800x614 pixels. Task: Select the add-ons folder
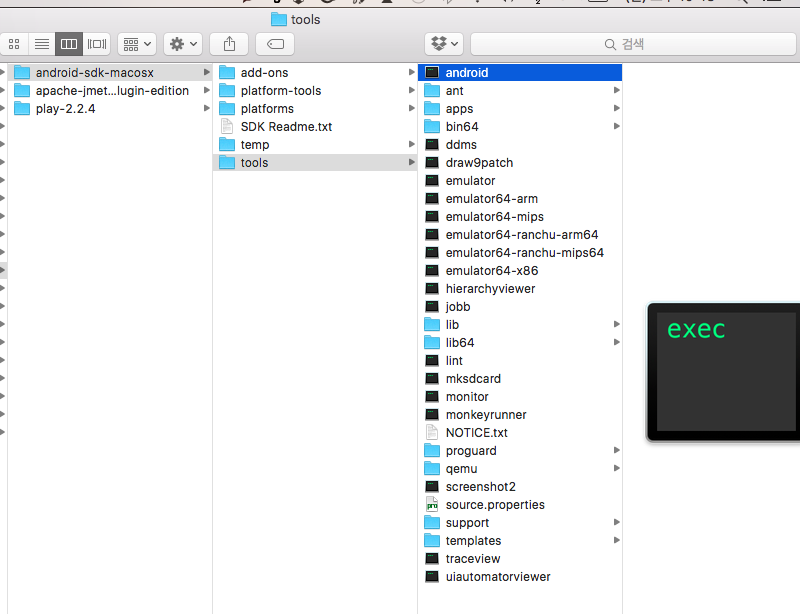[315, 72]
